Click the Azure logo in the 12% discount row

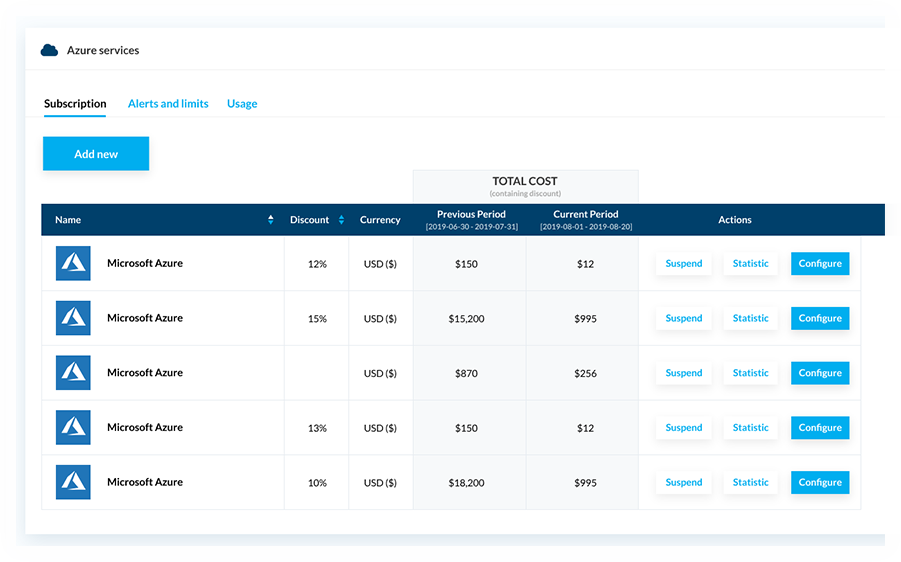click(73, 263)
